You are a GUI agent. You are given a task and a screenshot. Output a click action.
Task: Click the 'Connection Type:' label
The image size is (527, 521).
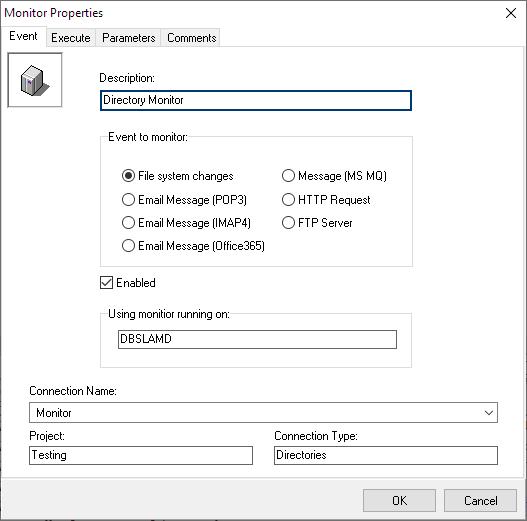point(316,436)
